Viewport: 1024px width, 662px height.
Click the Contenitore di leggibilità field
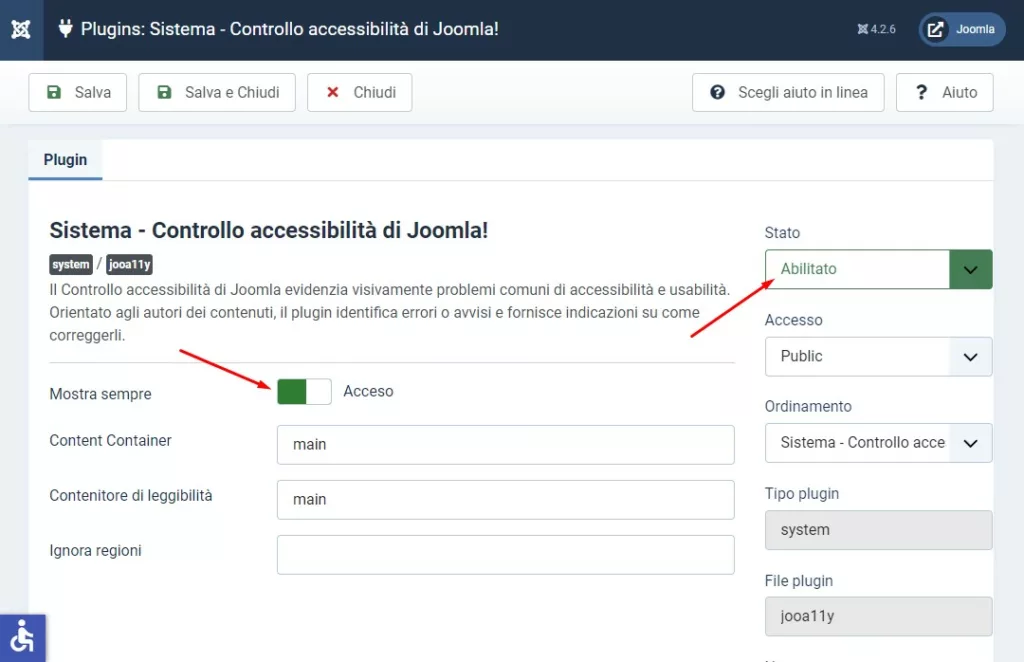(505, 499)
